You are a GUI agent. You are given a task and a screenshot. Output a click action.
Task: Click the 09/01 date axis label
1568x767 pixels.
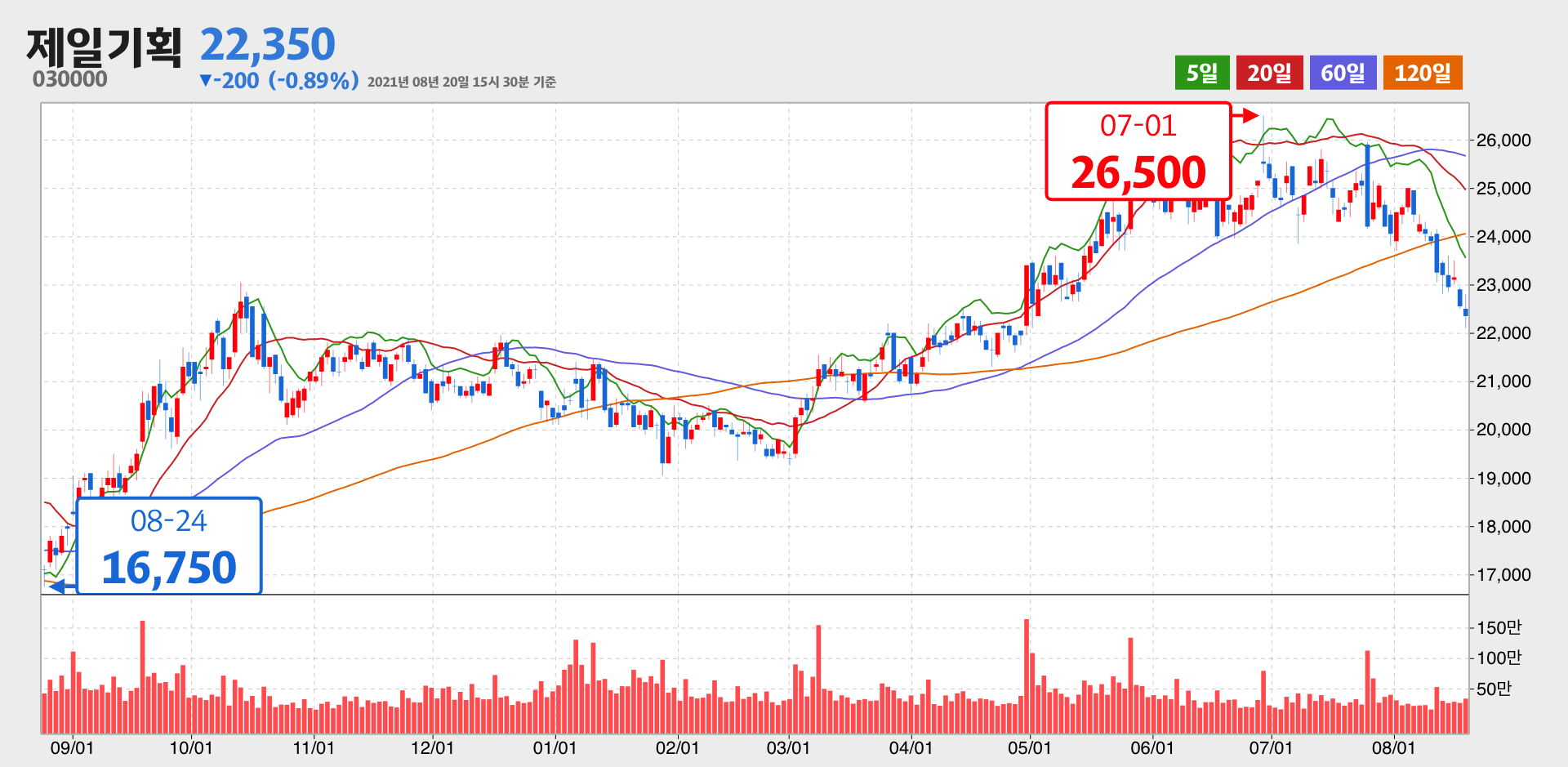click(x=72, y=748)
